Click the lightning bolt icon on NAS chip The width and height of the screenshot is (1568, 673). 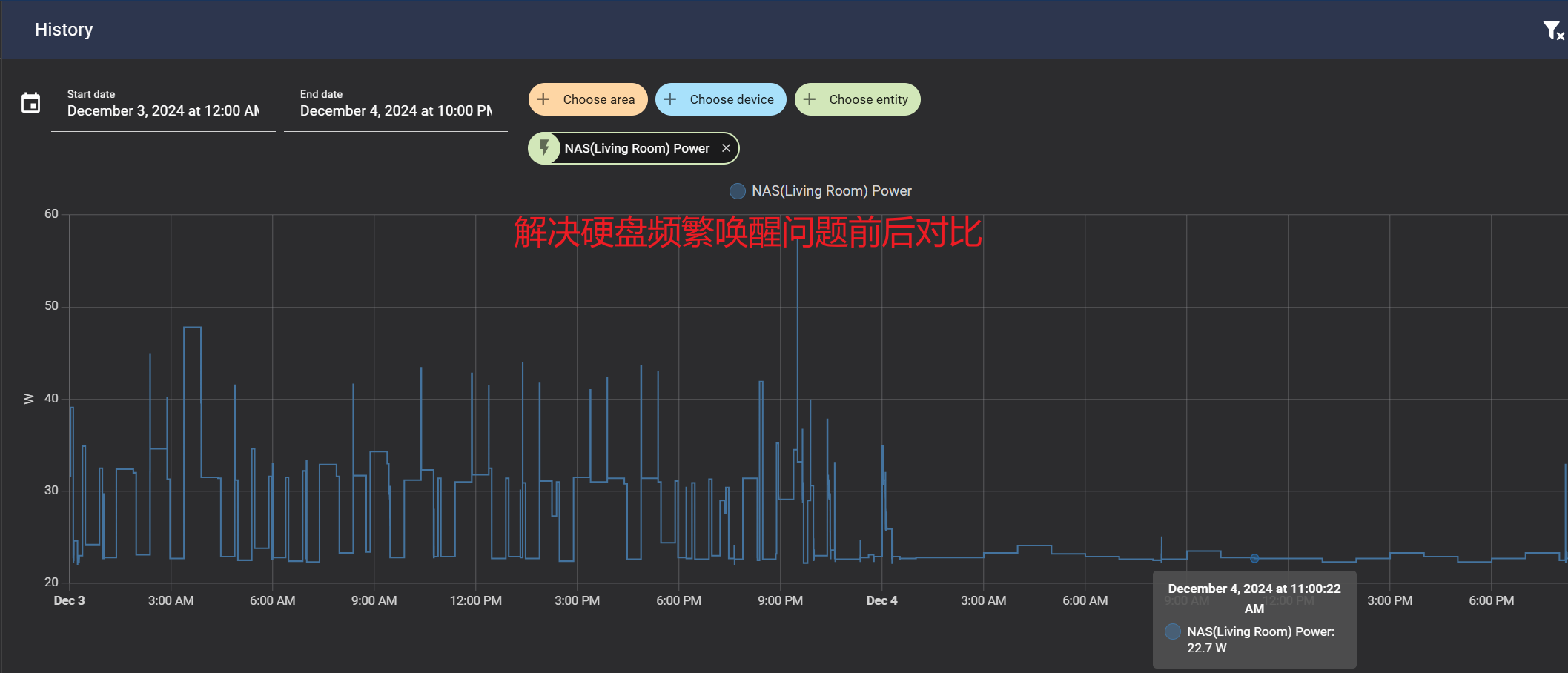(545, 147)
